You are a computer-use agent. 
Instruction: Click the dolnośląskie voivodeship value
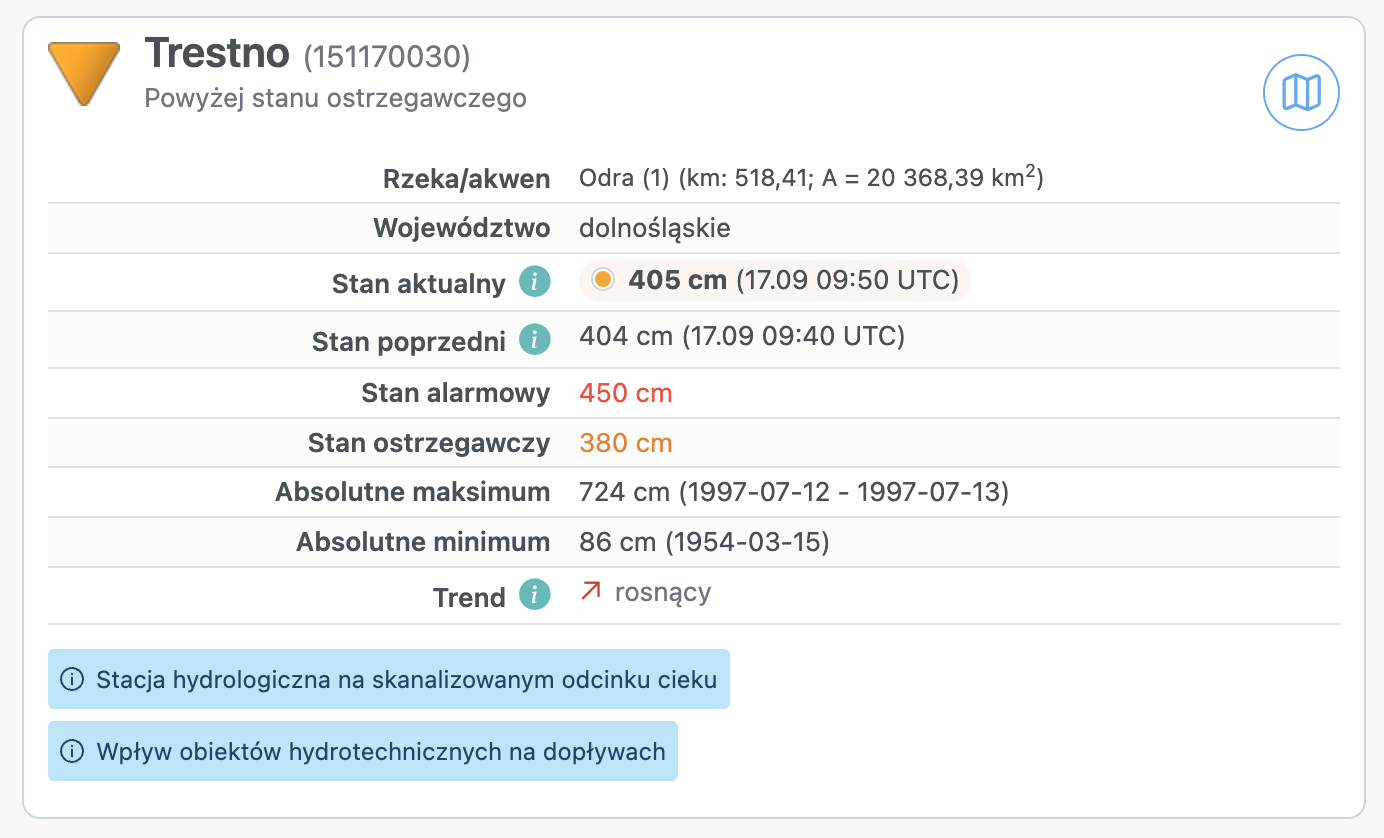click(655, 228)
